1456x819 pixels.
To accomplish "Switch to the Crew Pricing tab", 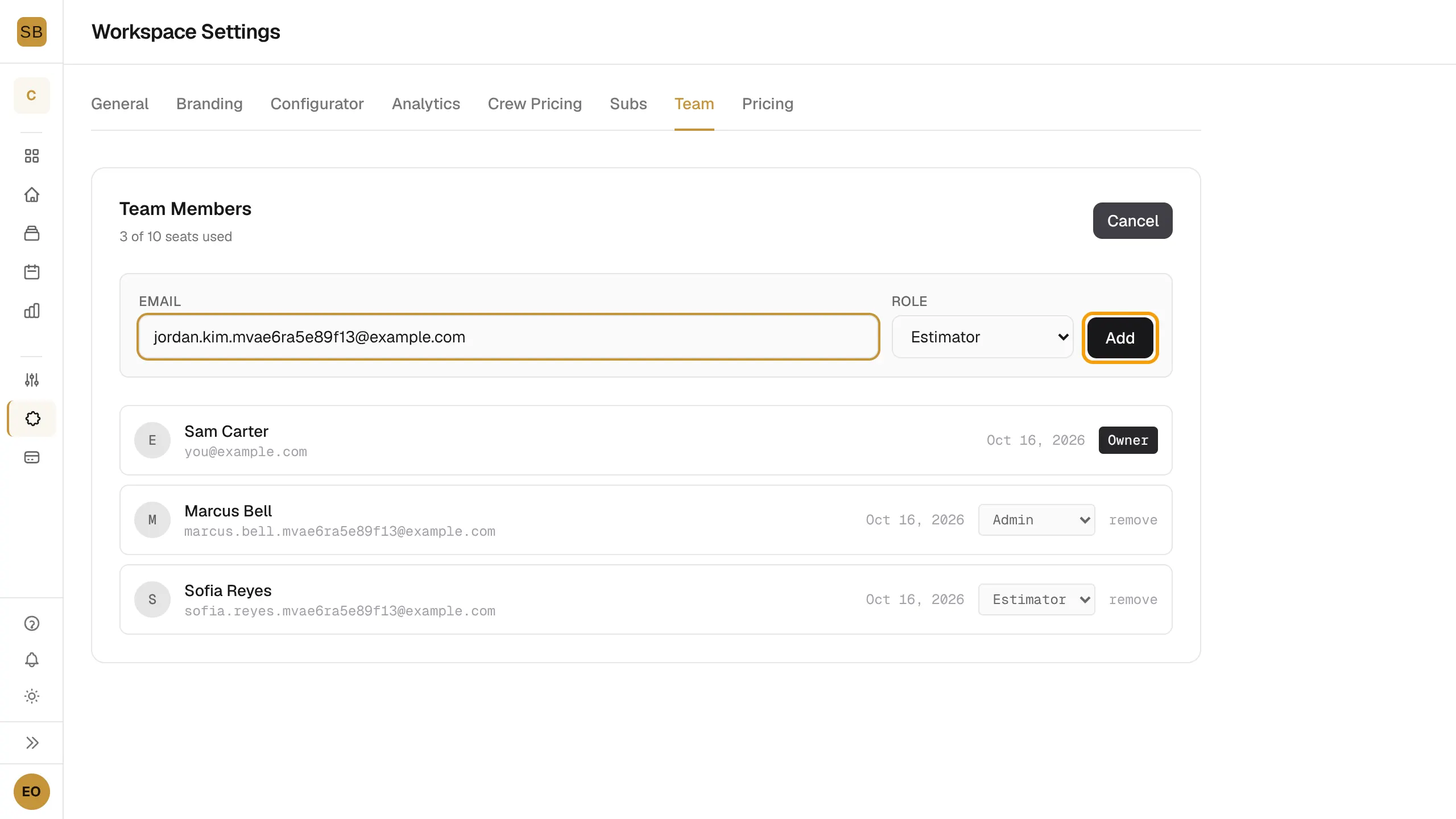I will (535, 104).
